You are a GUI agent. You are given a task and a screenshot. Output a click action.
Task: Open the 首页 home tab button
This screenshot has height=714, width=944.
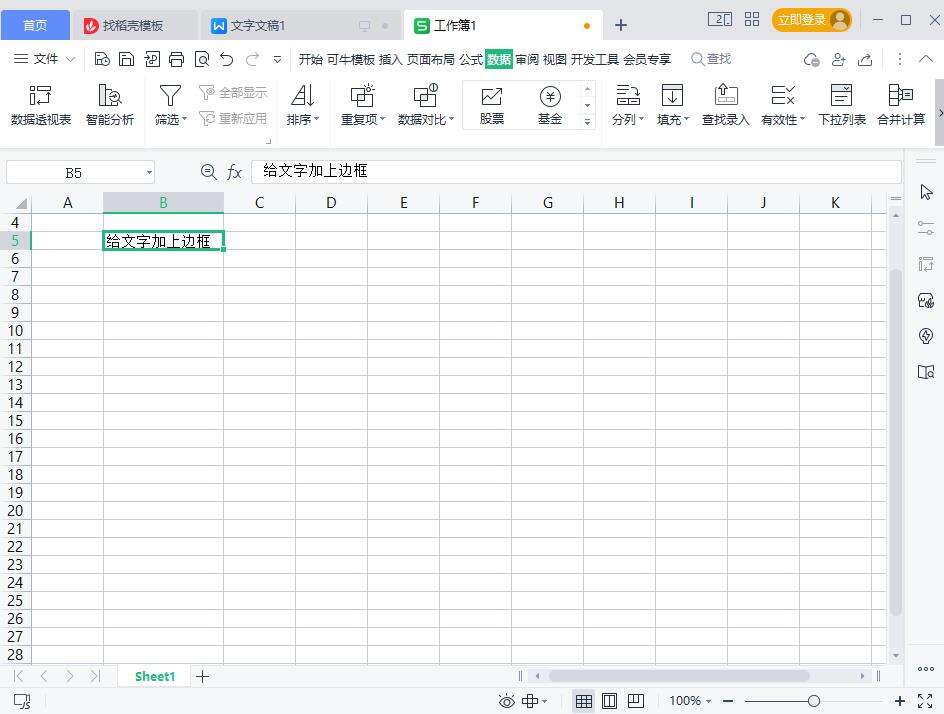[35, 25]
